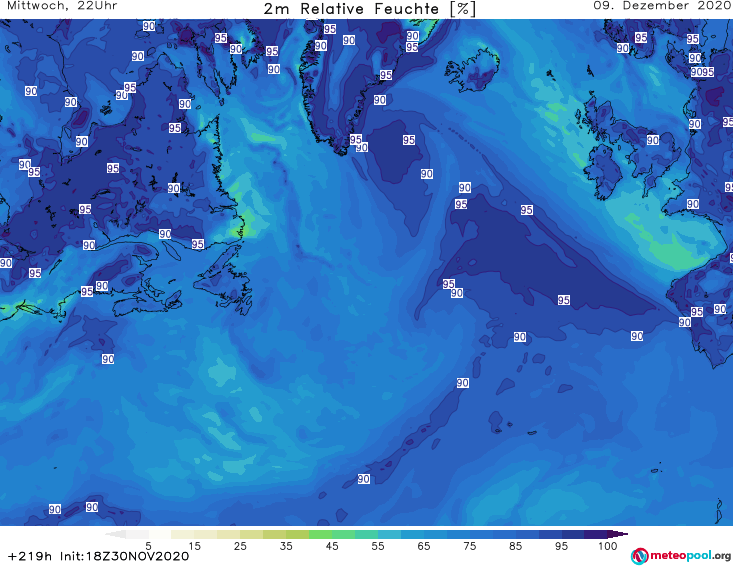Select the title '2m Relative Feuchte [%]'

click(x=370, y=9)
